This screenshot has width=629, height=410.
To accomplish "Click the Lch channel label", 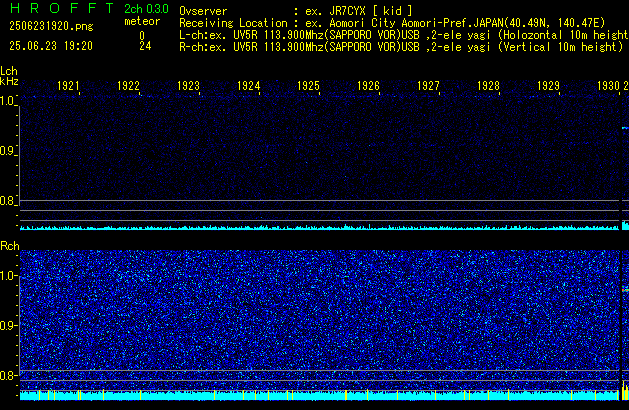I will (9, 71).
